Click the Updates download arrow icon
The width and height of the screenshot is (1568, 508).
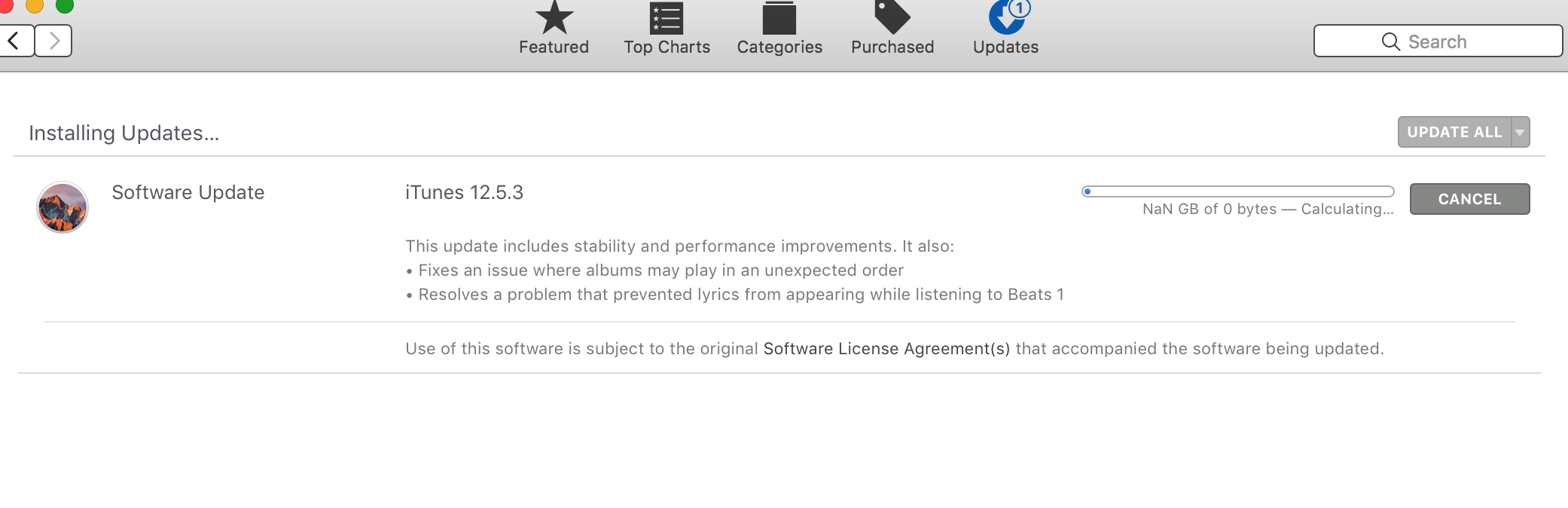click(x=1005, y=17)
